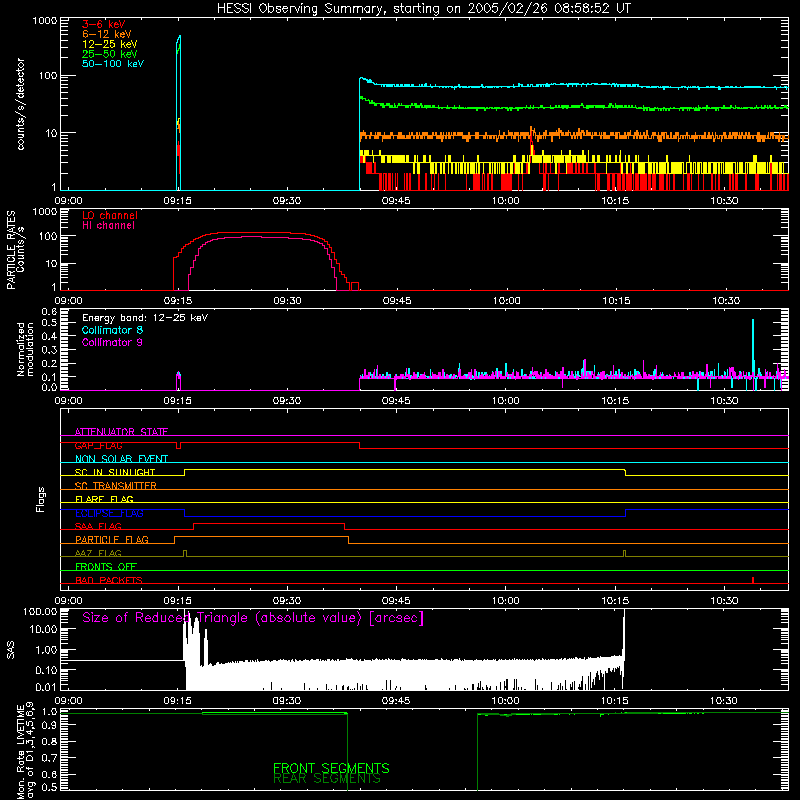800x800 pixels.
Task: Click the ATTENUATOR_STATE flag label
Action: pyautogui.click(x=121, y=432)
